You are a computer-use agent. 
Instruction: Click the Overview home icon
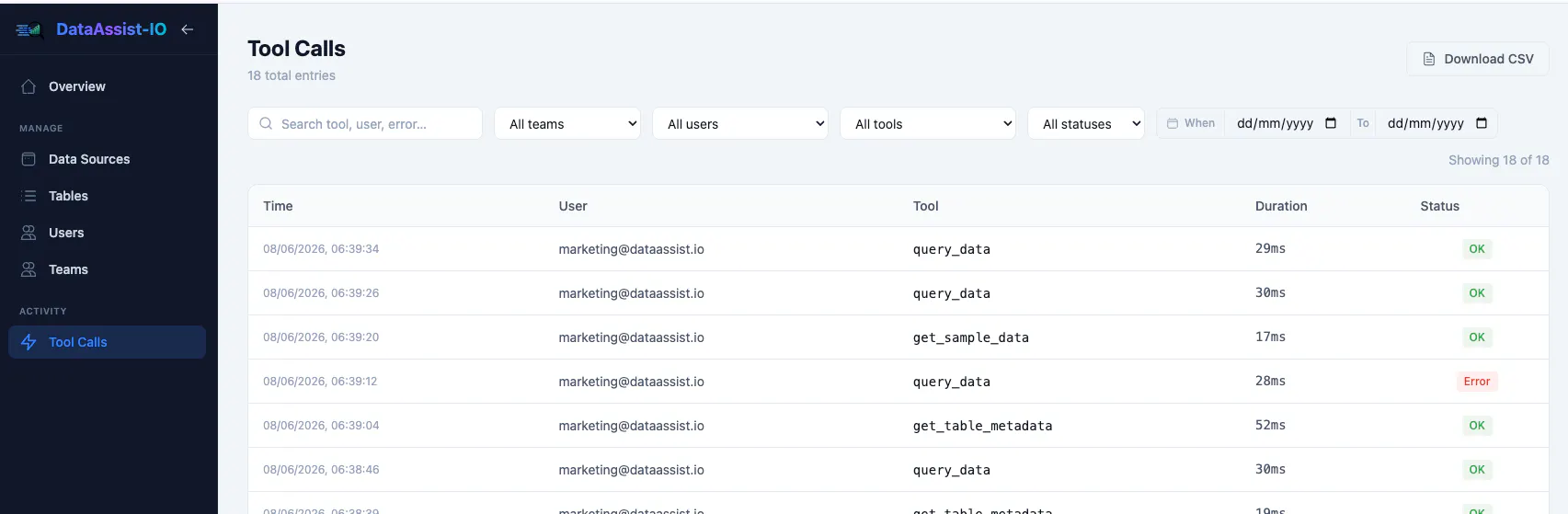(29, 86)
